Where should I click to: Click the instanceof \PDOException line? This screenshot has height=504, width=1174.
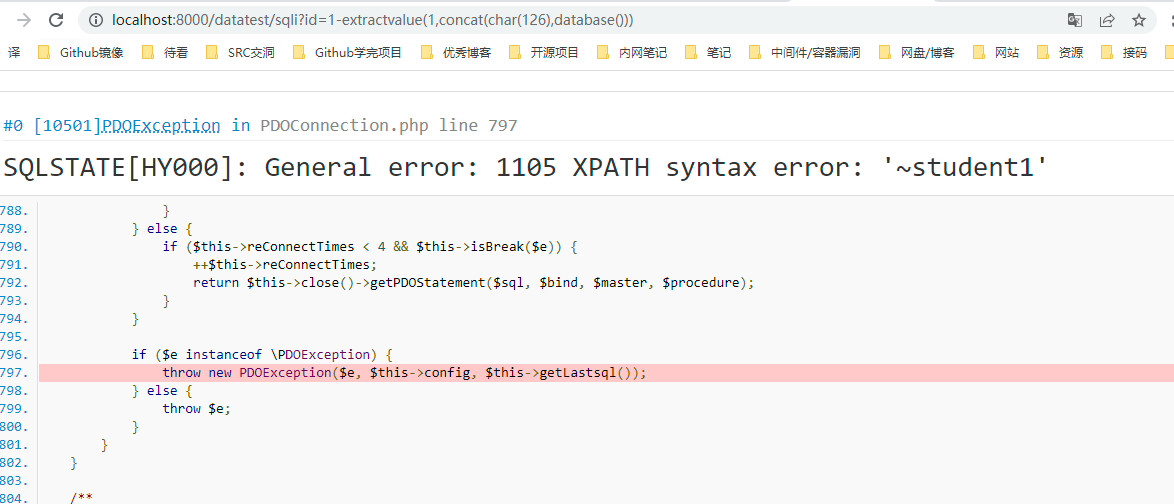pyautogui.click(x=262, y=354)
